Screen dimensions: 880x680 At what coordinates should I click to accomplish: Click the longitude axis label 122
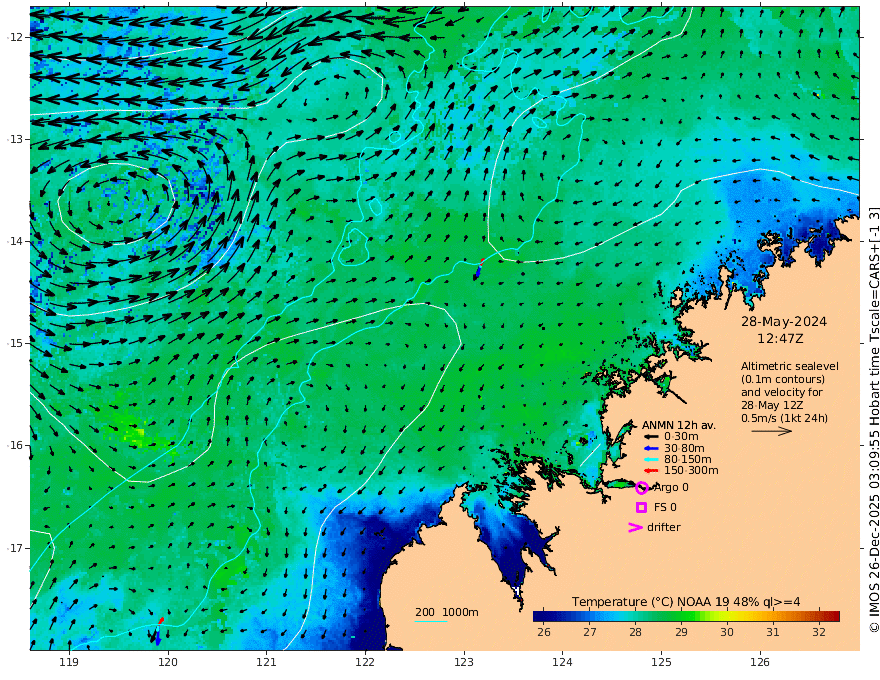[x=365, y=663]
